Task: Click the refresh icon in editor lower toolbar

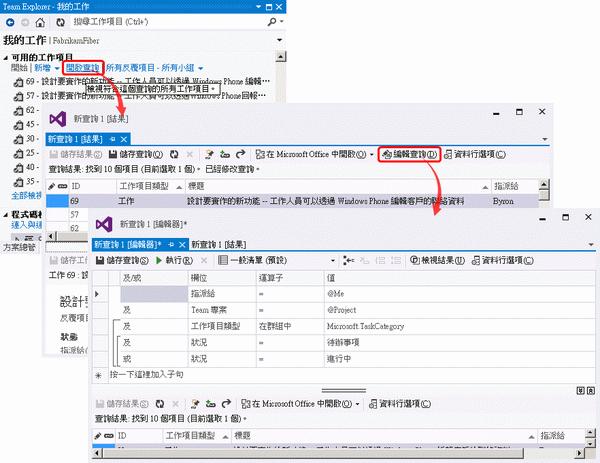Action: 160,404
